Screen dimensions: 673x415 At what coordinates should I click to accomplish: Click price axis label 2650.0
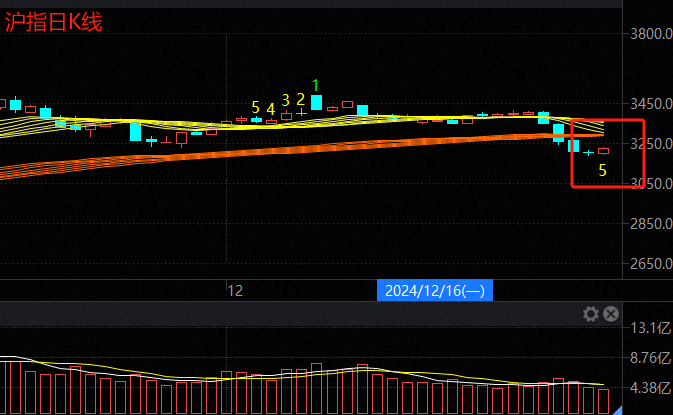click(x=651, y=264)
